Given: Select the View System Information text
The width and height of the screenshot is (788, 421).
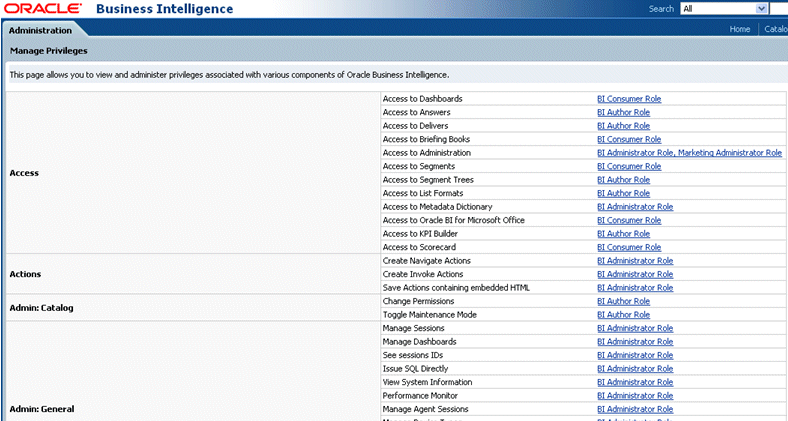Looking at the screenshot, I should (x=428, y=382).
